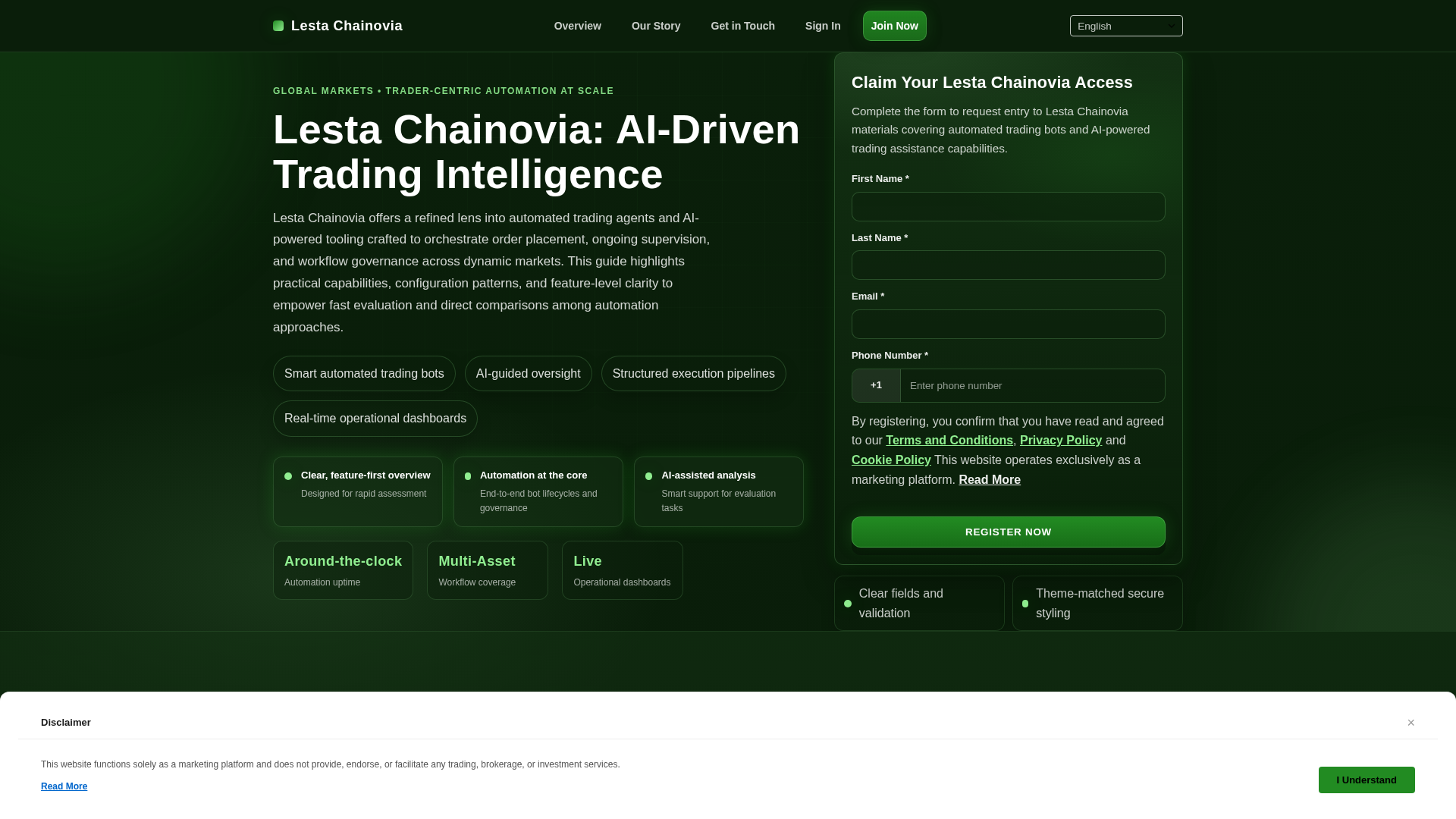Screen dimensions: 1456x819
Task: Click the Clear fields and validation badge
Action: 919,604
